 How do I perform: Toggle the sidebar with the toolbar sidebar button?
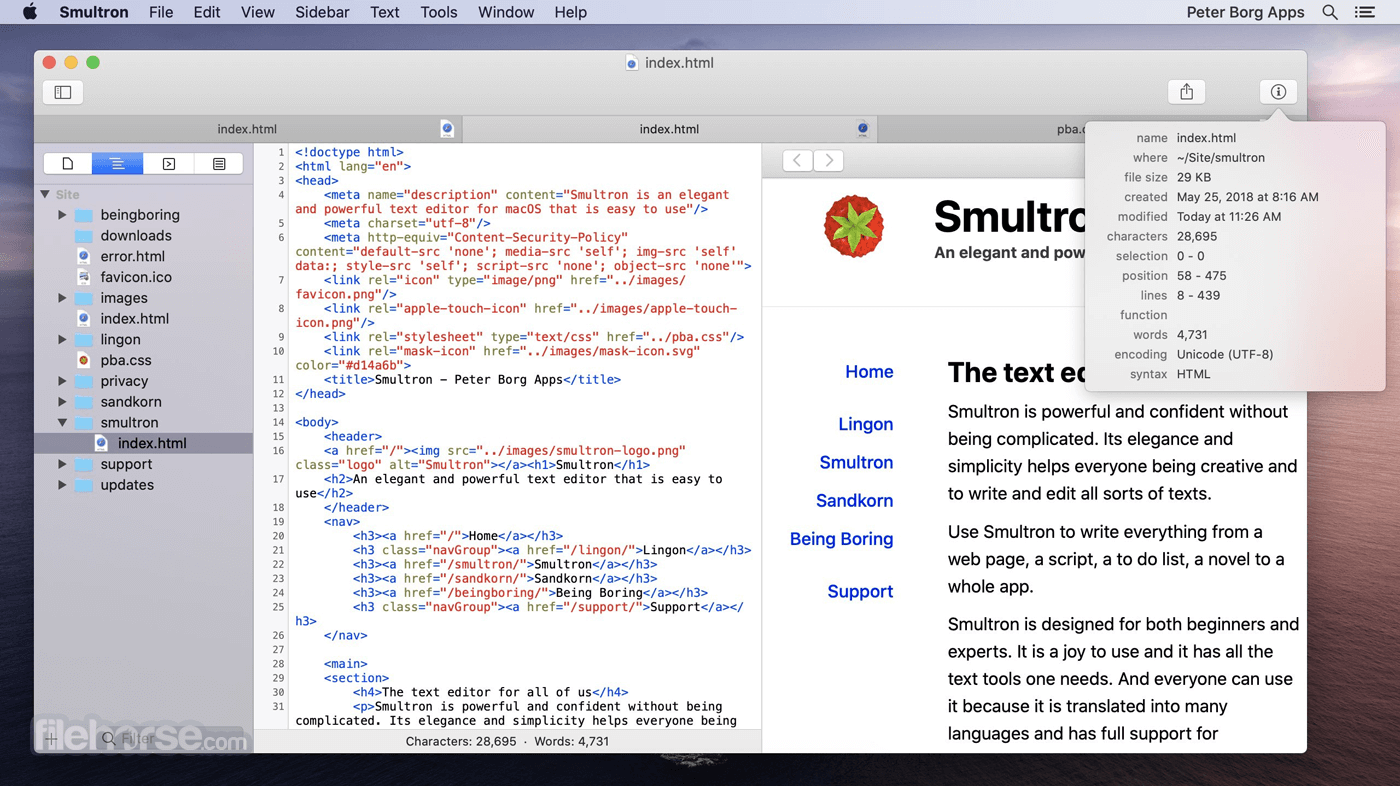(x=63, y=92)
